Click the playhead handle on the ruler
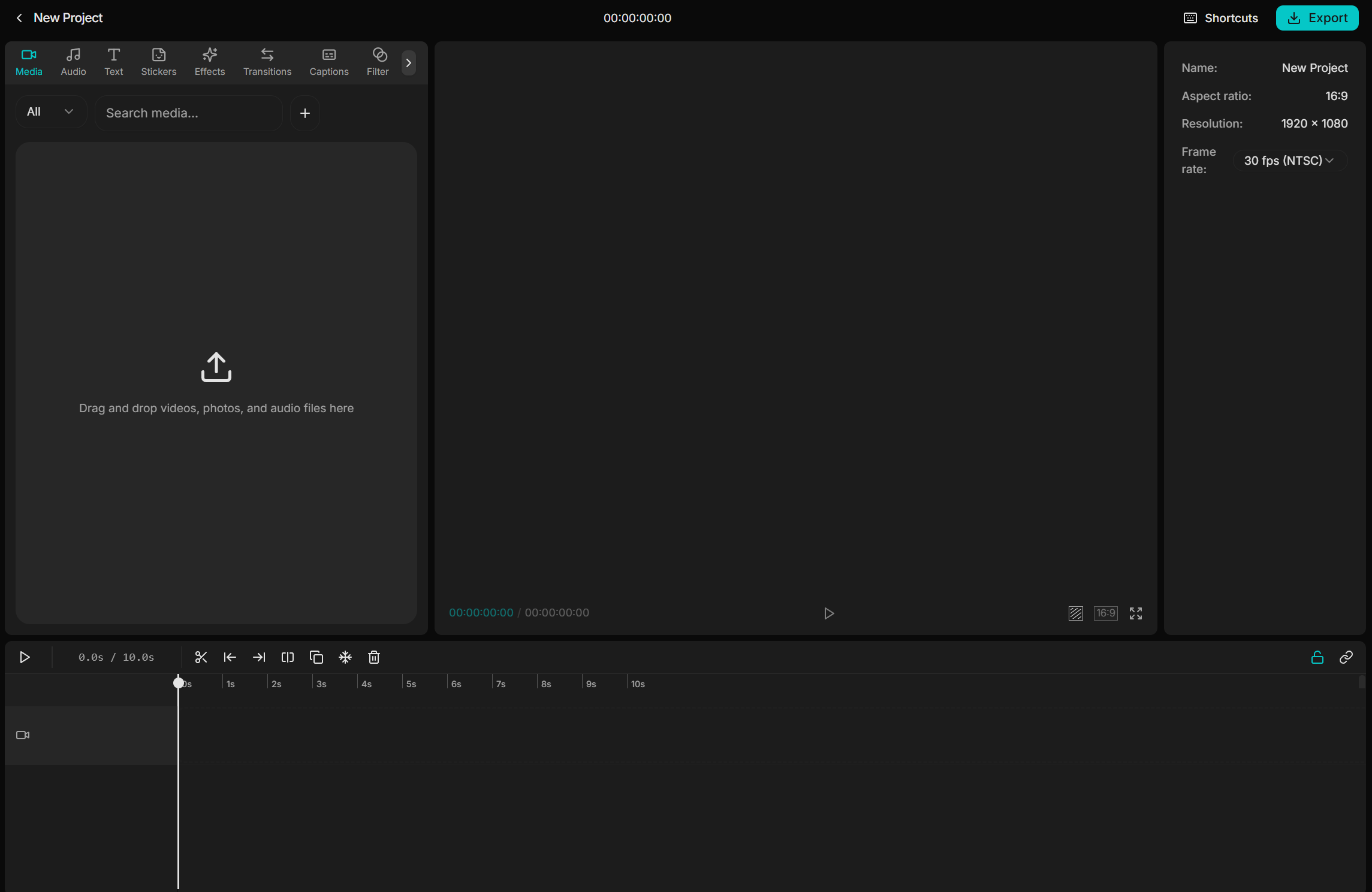Image resolution: width=1372 pixels, height=892 pixels. point(179,682)
